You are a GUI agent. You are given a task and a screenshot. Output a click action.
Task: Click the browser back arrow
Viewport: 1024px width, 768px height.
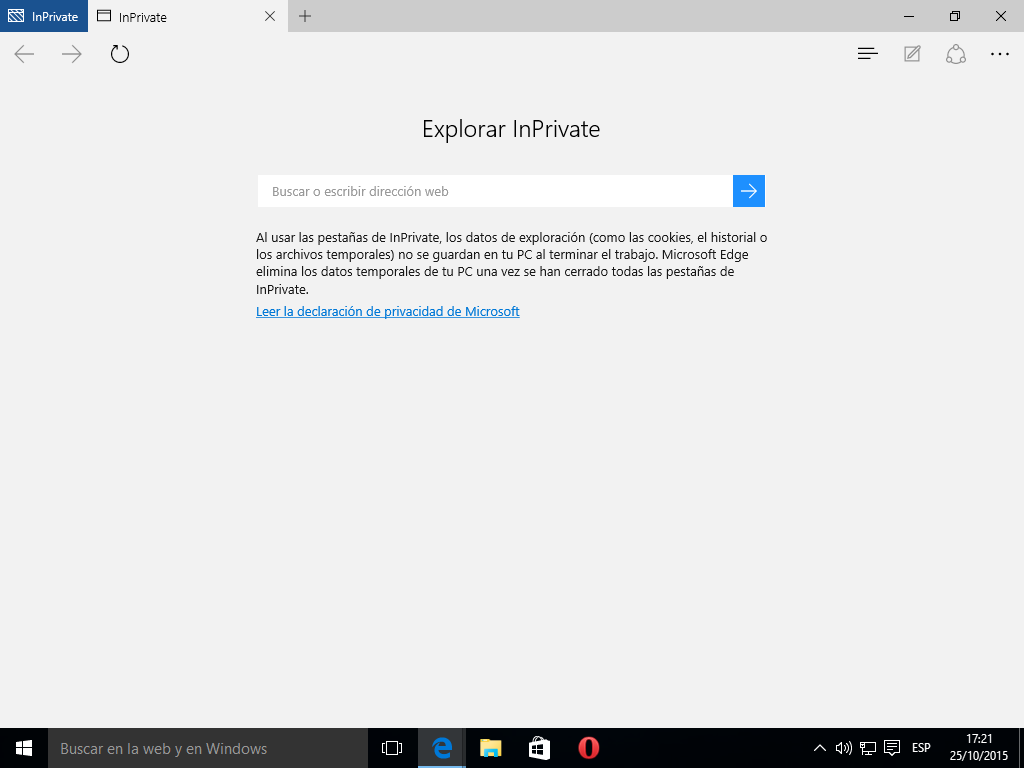pyautogui.click(x=24, y=54)
